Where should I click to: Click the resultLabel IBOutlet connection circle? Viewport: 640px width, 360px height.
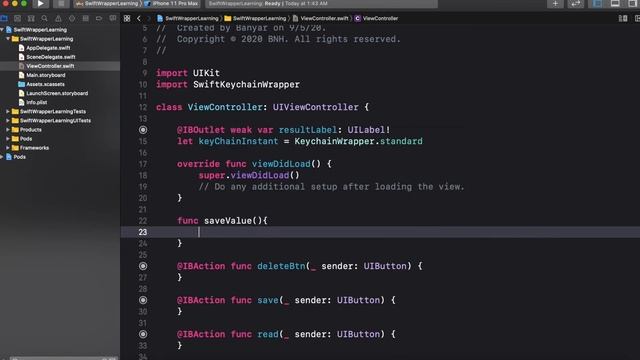(143, 130)
